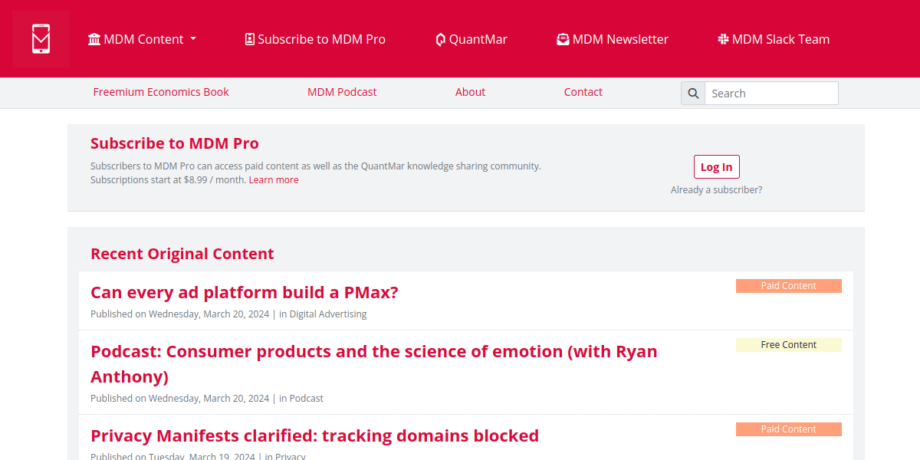This screenshot has width=920, height=460.
Task: Click the Subscribe to MDM Pro badge icon
Action: 250,40
